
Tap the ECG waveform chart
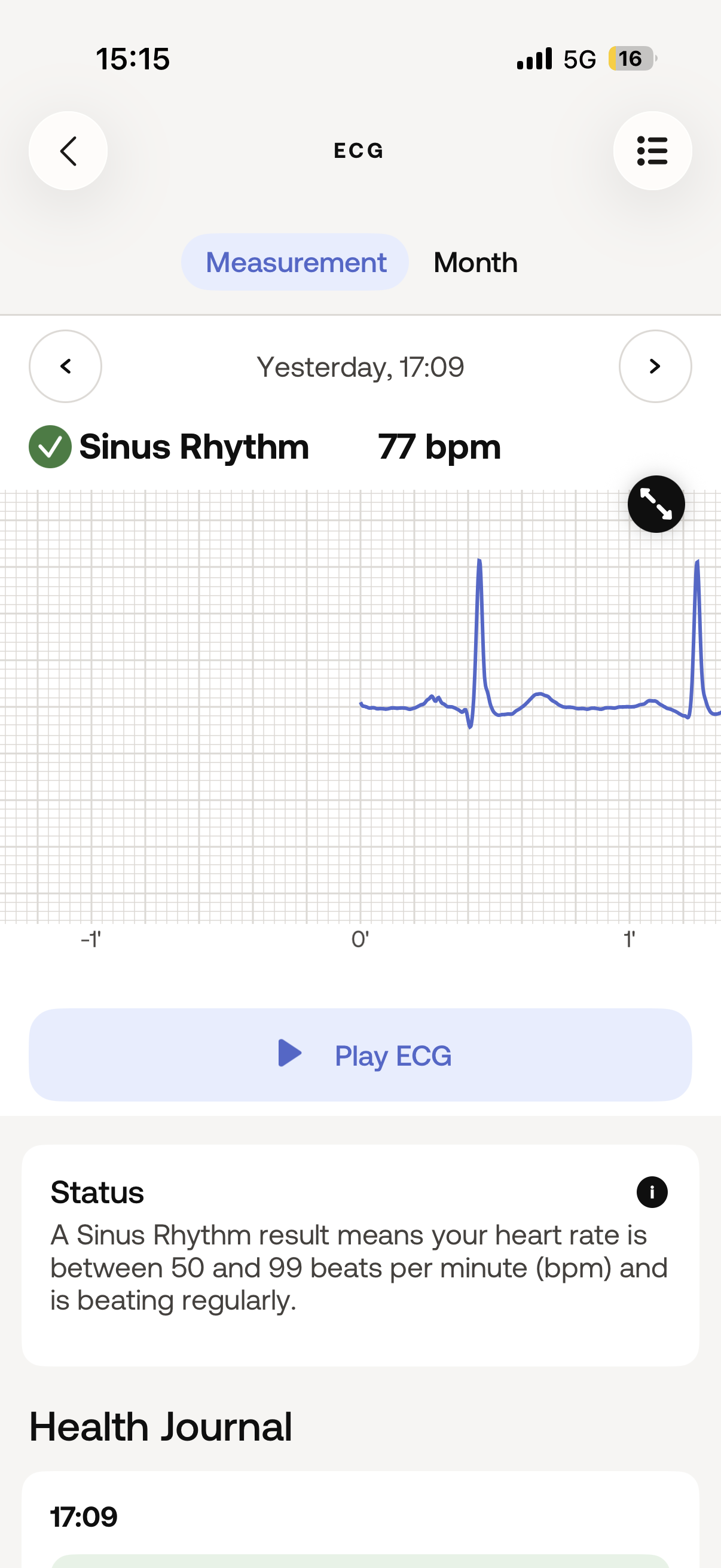click(360, 706)
